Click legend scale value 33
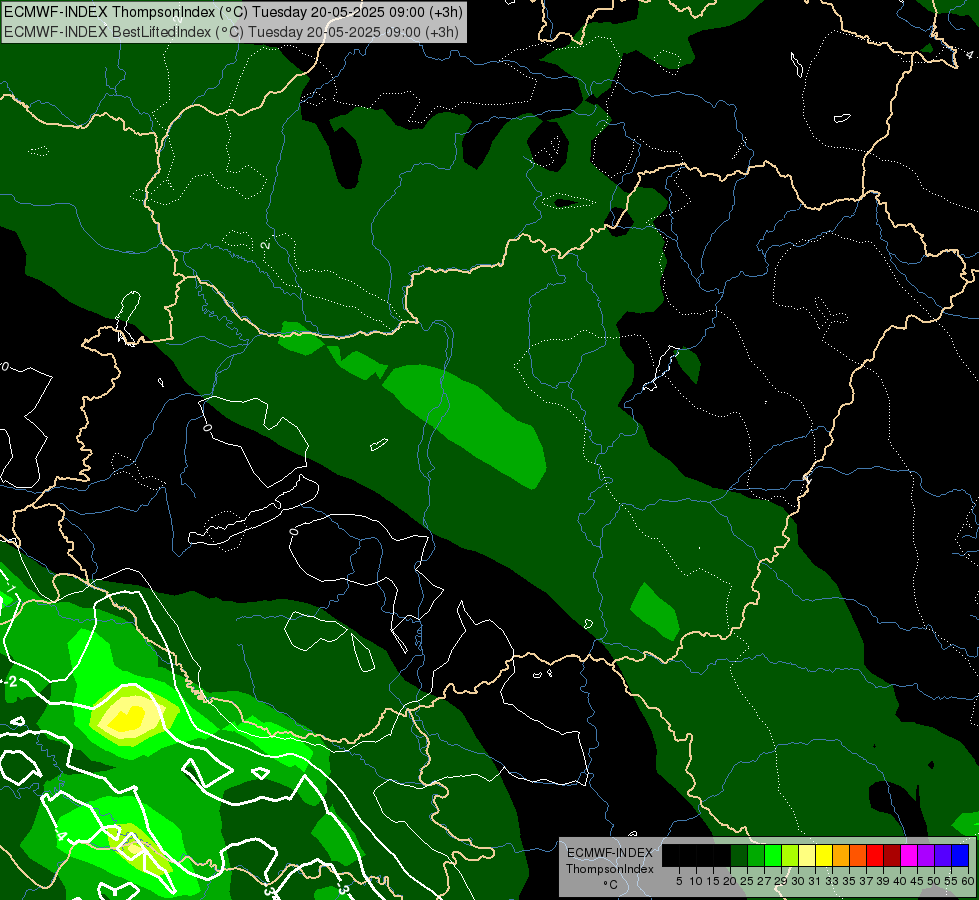The width and height of the screenshot is (979, 900). [832, 881]
